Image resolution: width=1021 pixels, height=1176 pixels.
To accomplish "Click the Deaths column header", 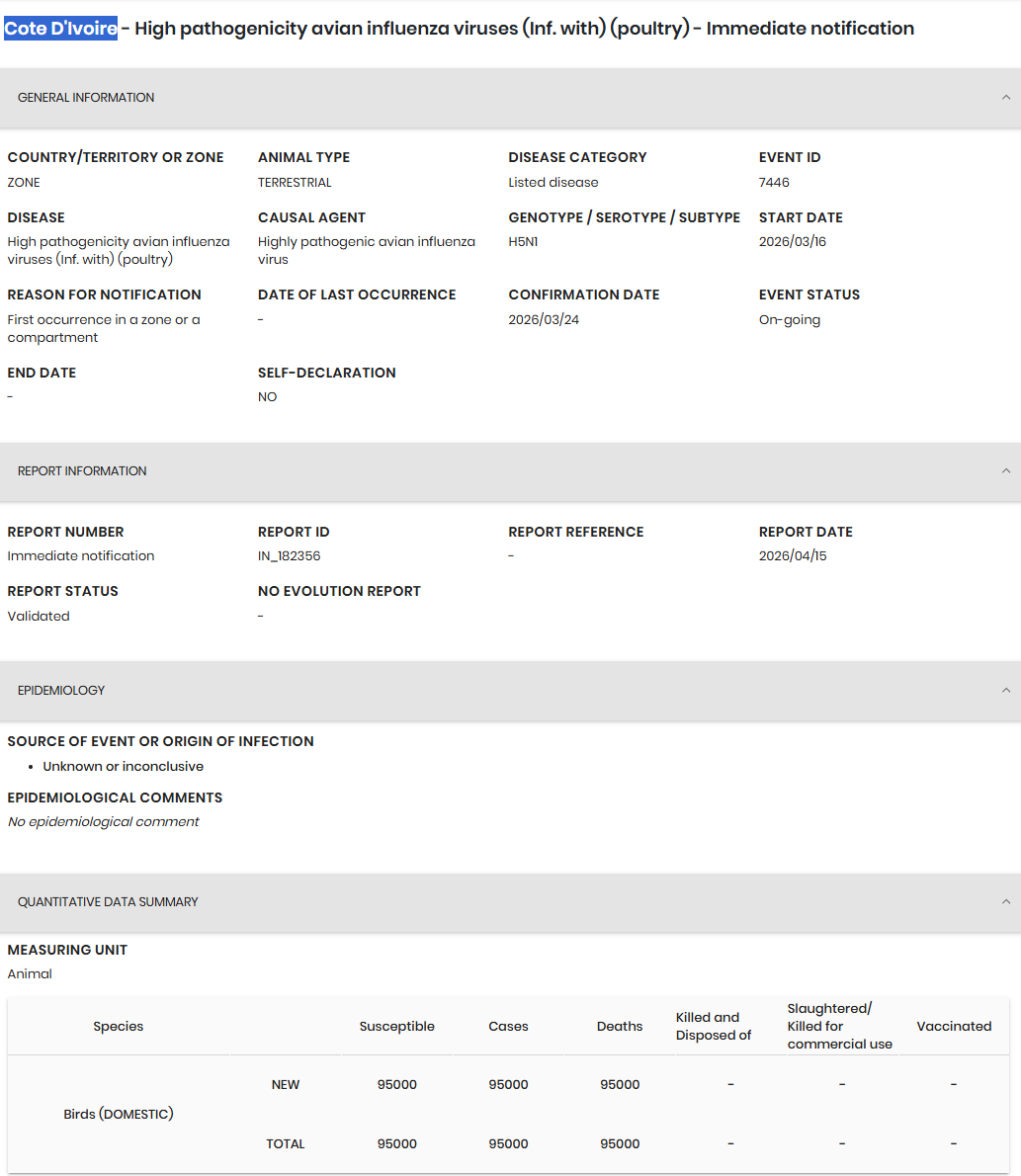I will [x=620, y=1026].
